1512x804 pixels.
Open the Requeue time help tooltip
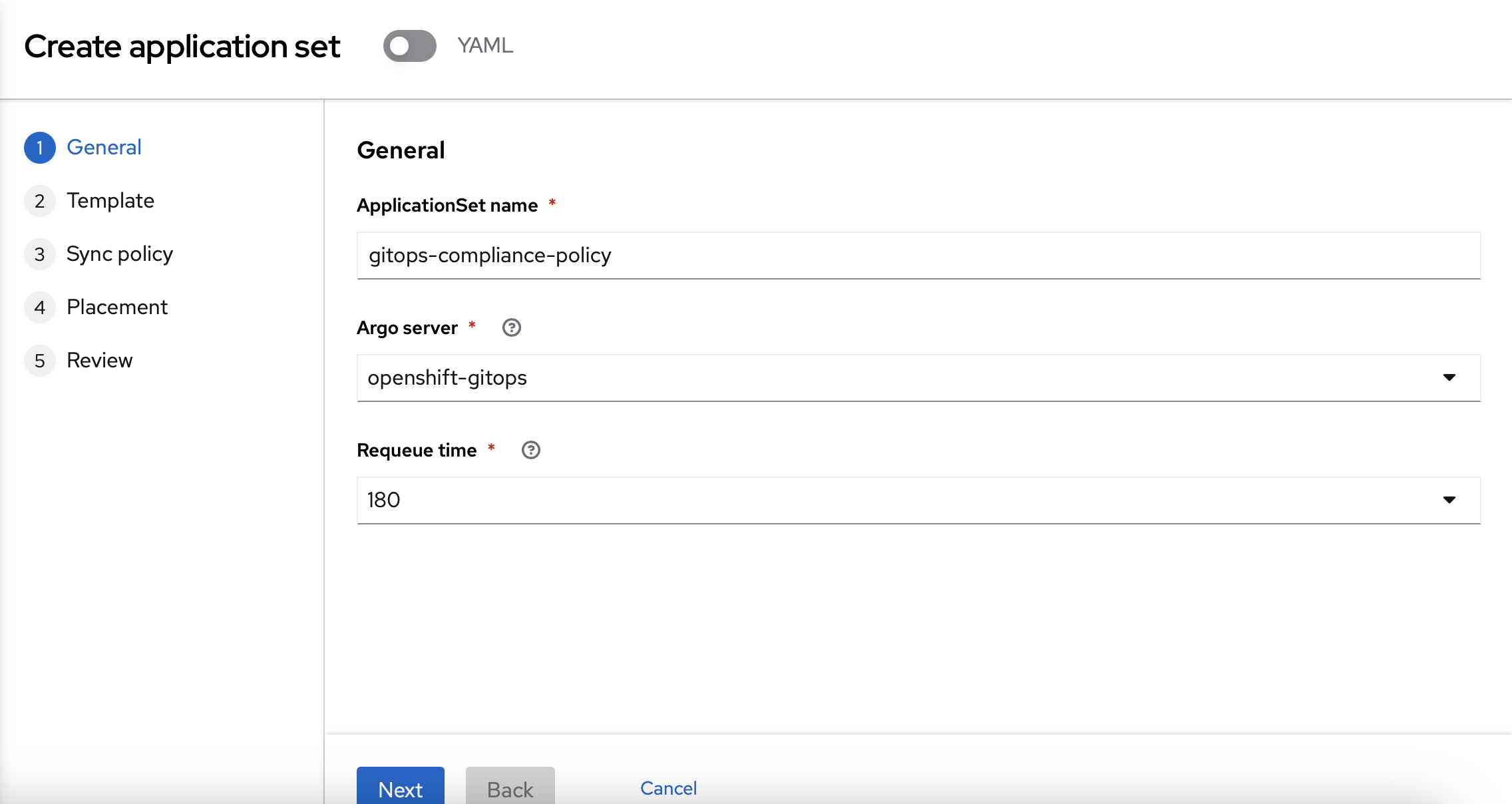[530, 448]
